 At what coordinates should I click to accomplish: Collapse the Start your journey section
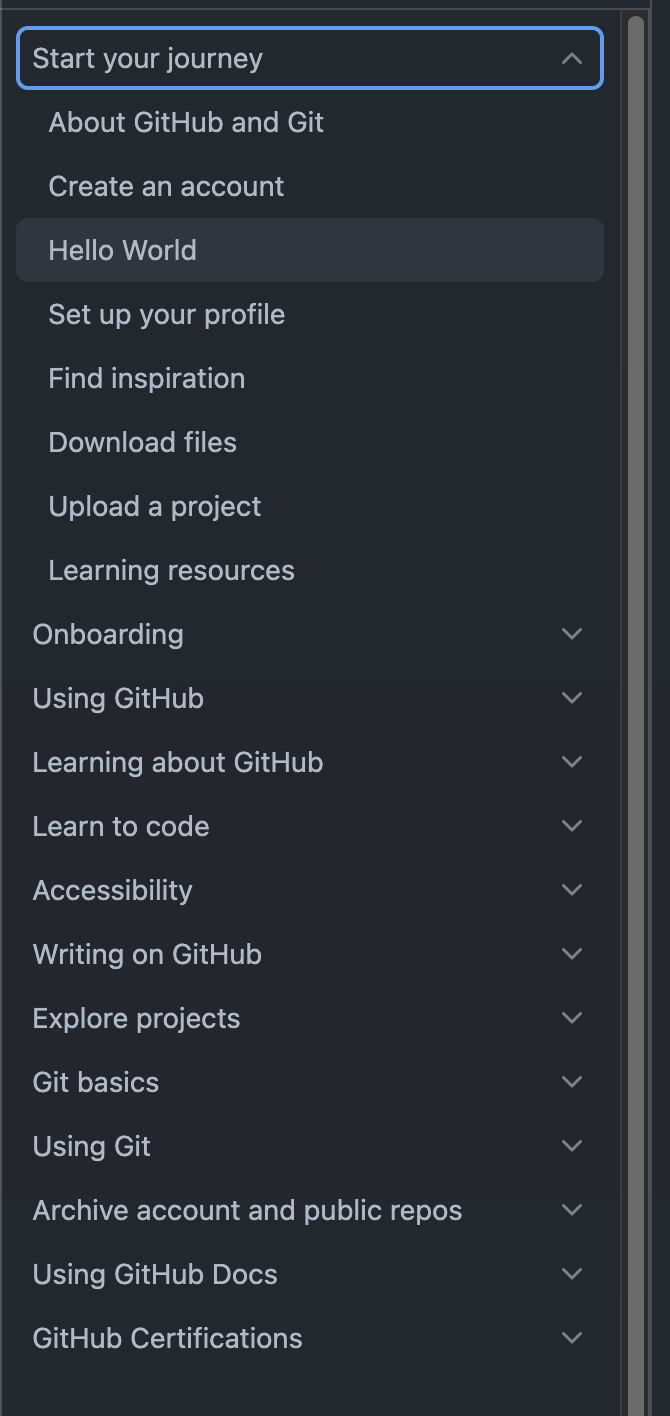[571, 59]
